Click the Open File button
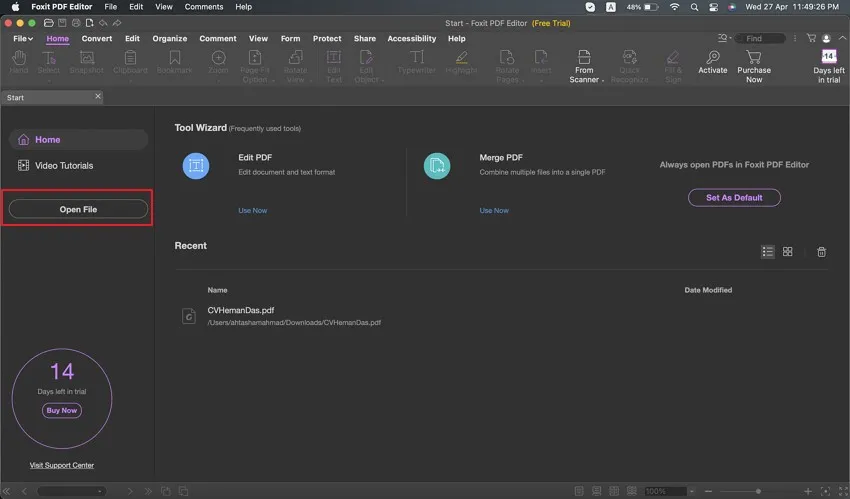The image size is (850, 499). [78, 209]
